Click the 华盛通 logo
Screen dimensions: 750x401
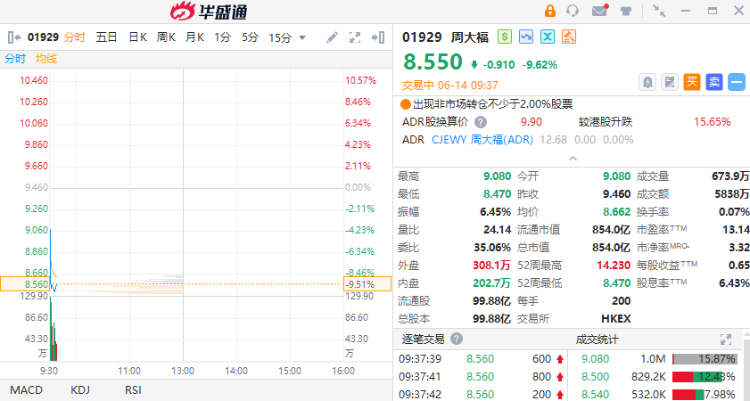point(209,11)
